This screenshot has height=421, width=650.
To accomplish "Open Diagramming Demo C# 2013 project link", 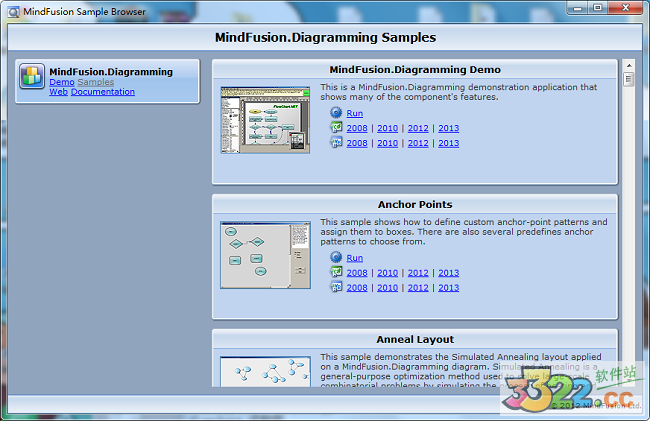I will click(x=449, y=128).
